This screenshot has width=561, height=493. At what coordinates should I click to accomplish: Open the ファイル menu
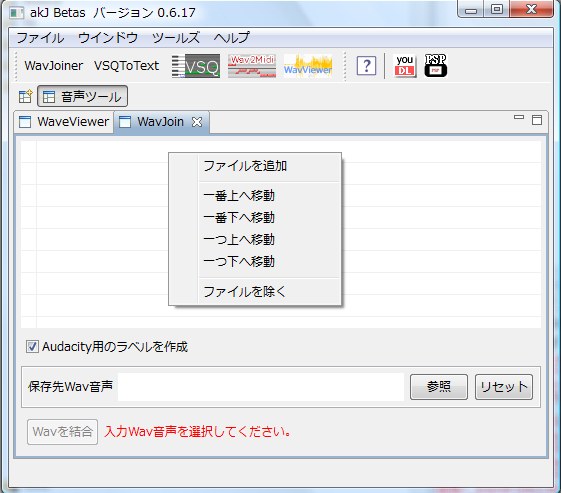pos(40,38)
